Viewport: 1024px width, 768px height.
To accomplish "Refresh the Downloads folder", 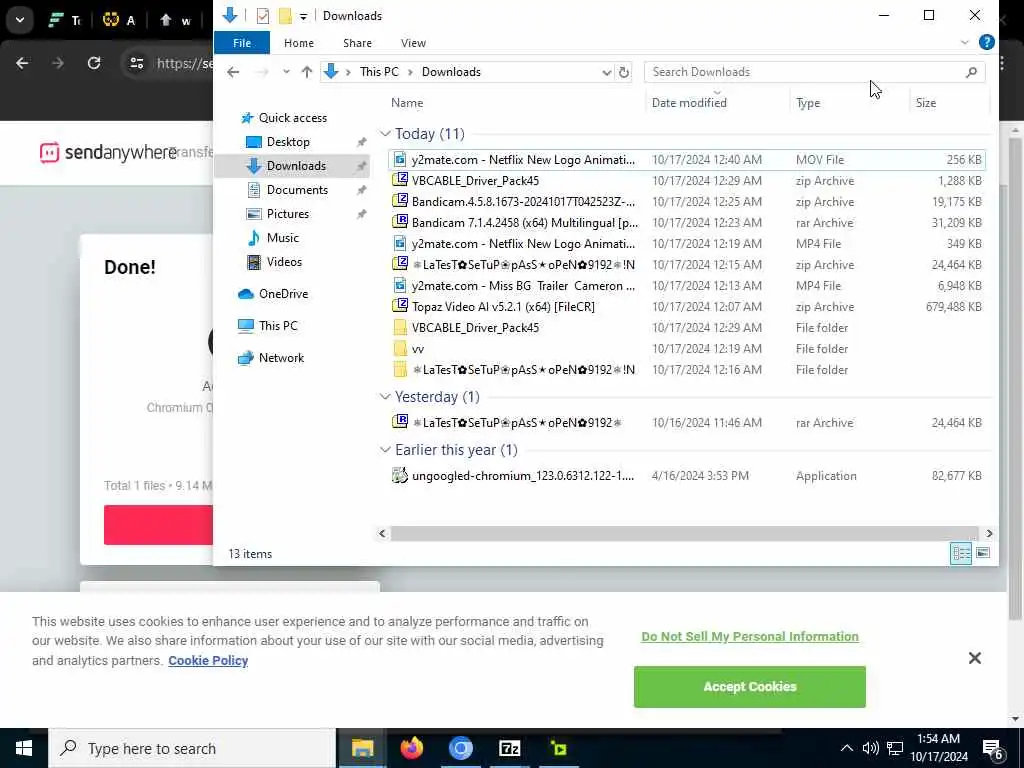I will pyautogui.click(x=624, y=72).
